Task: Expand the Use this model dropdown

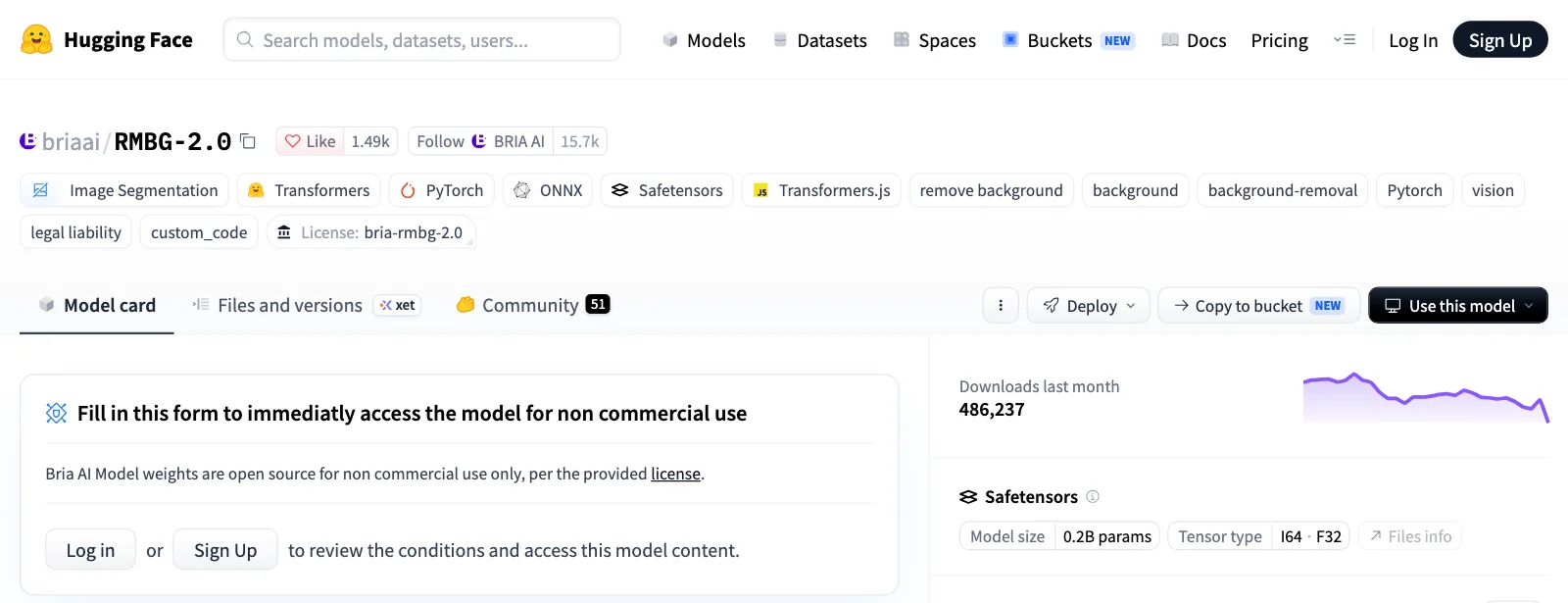Action: [x=1458, y=306]
